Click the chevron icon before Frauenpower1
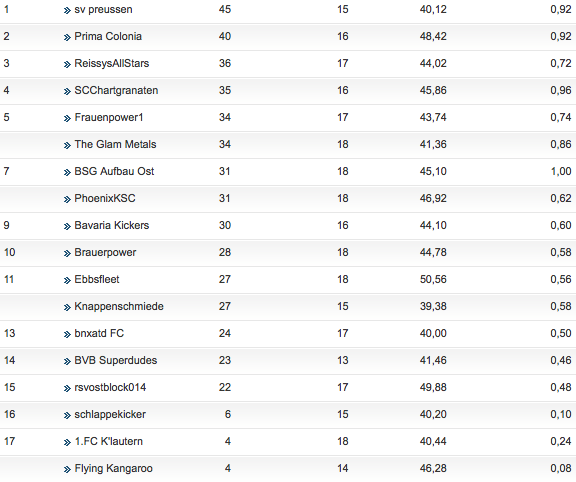 pyautogui.click(x=67, y=119)
